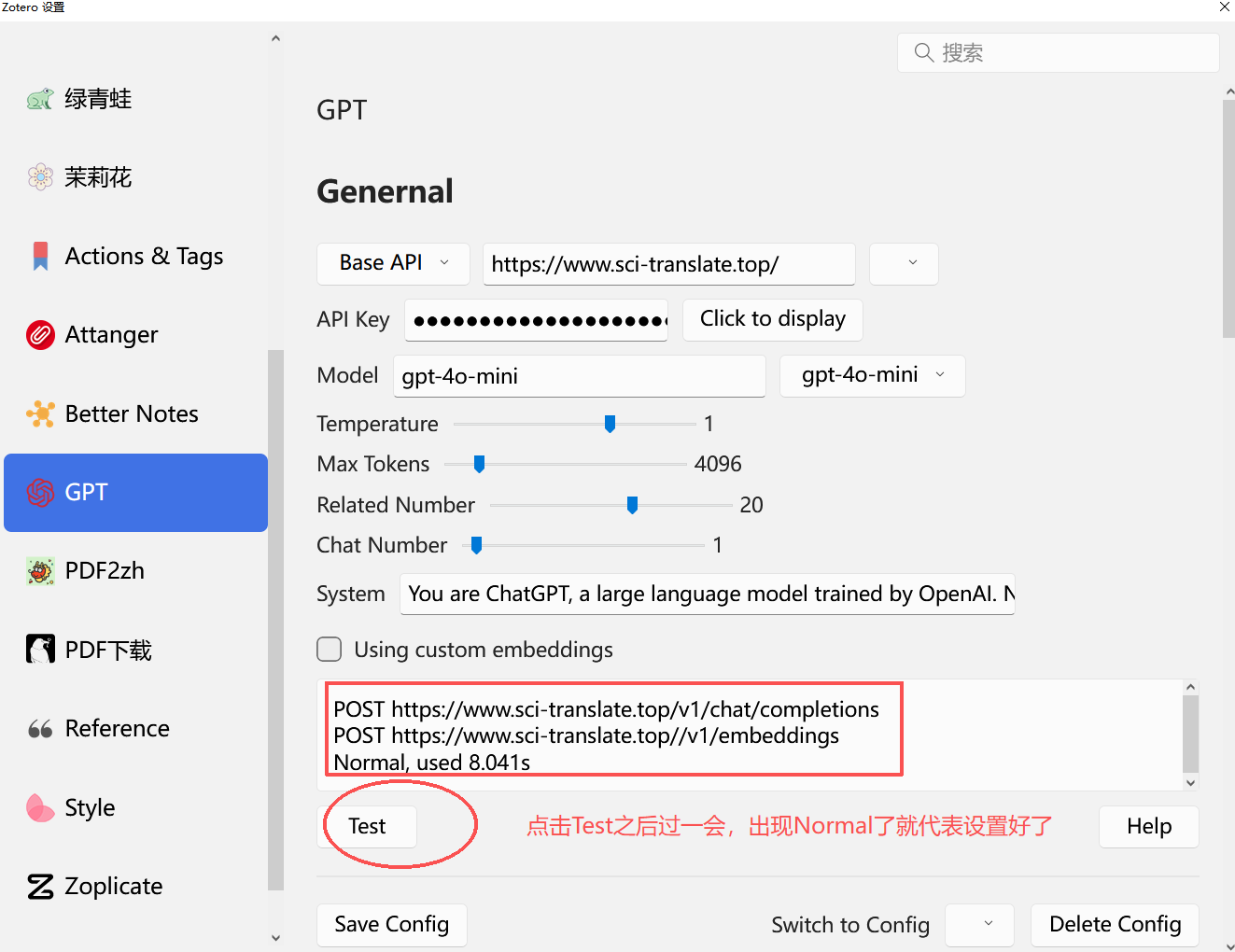Viewport: 1235px width, 952px height.
Task: Select the Attanger paperclip icon
Action: coord(40,334)
